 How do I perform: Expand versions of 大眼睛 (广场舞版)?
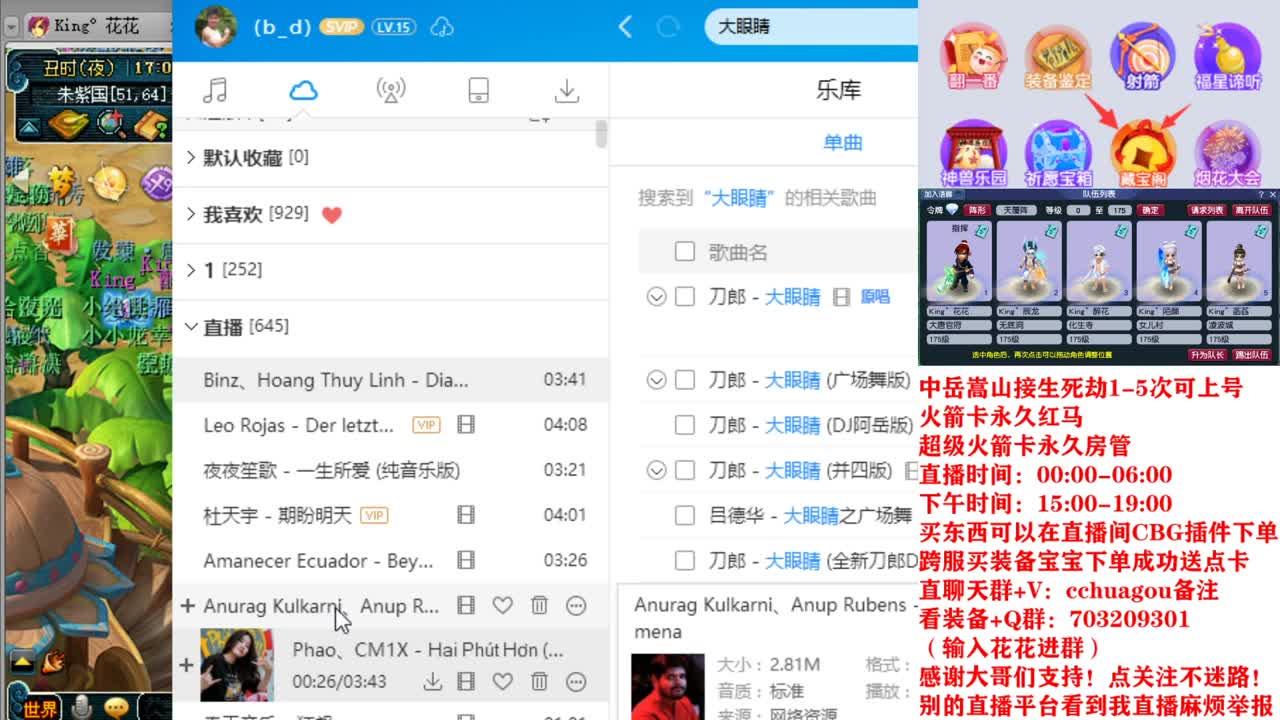(656, 379)
